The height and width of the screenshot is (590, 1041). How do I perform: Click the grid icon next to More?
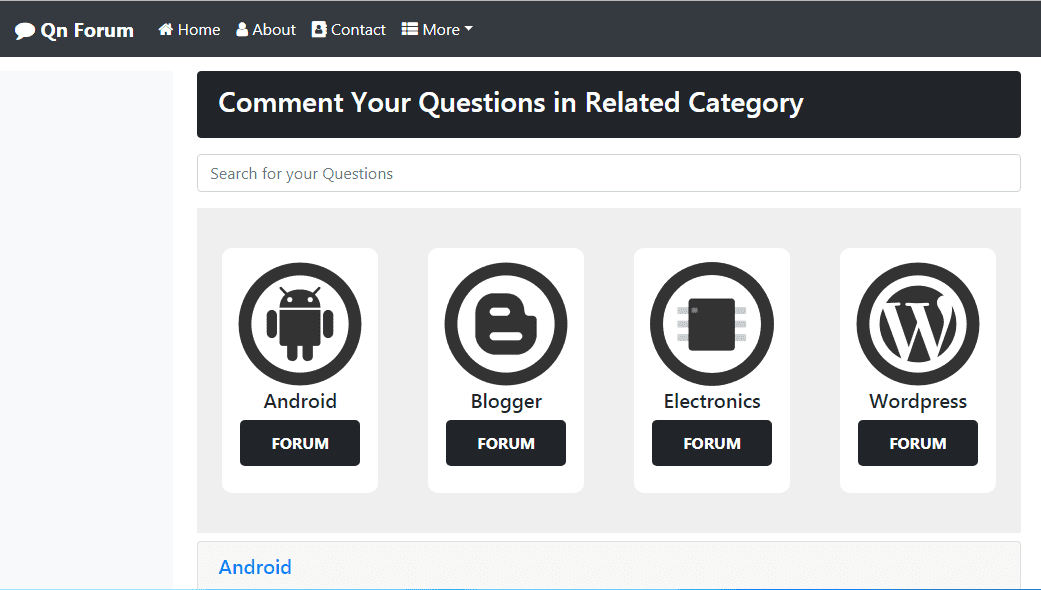pyautogui.click(x=411, y=29)
